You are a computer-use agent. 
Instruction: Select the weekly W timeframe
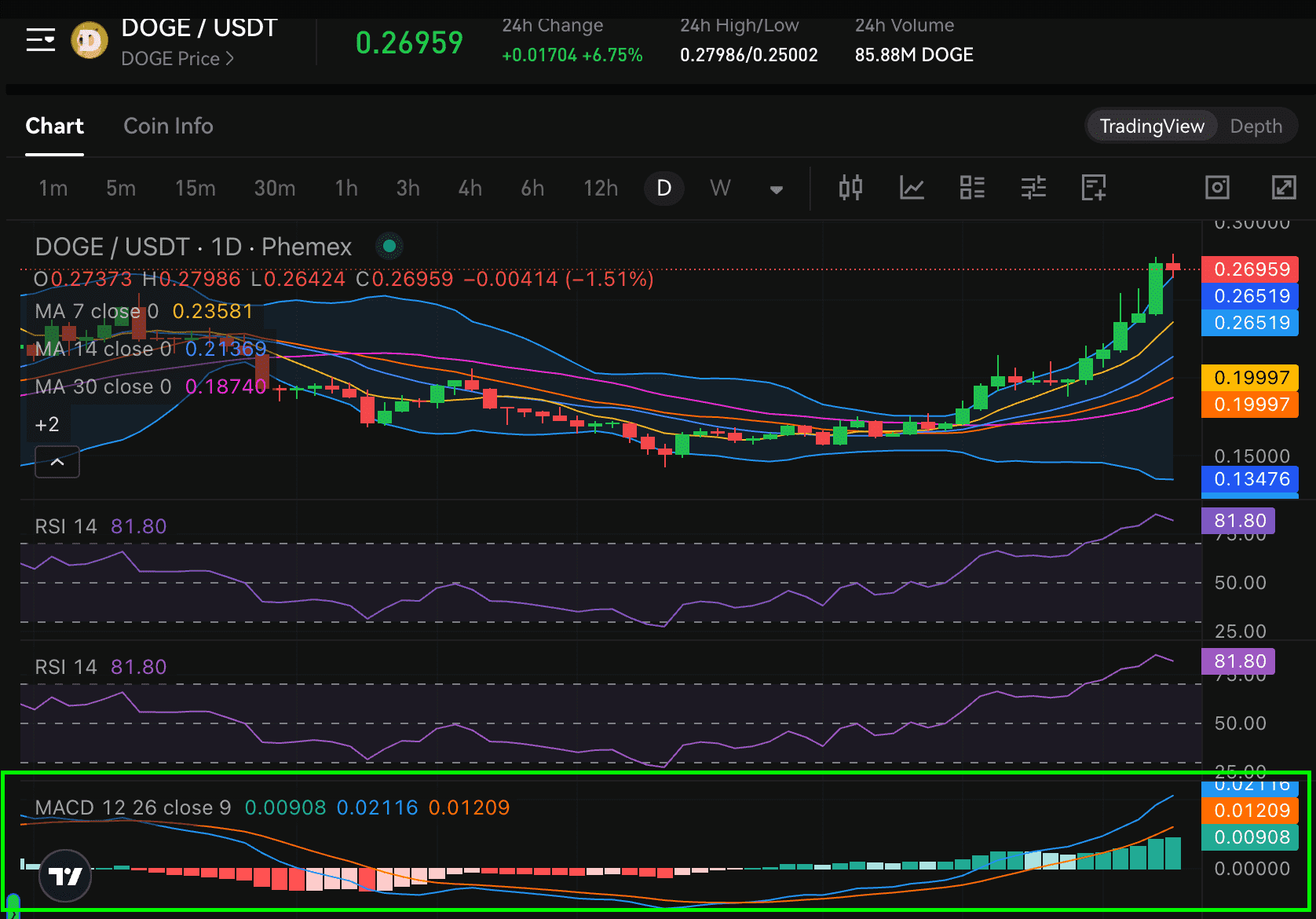720,189
